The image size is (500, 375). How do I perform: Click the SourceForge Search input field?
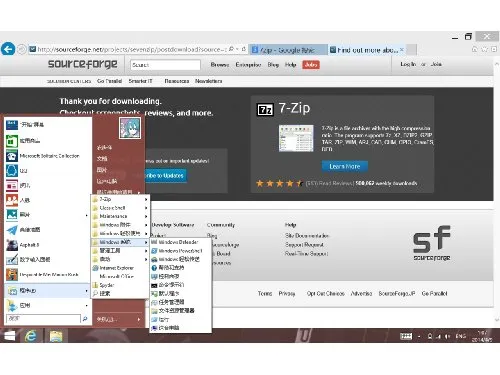(165, 65)
